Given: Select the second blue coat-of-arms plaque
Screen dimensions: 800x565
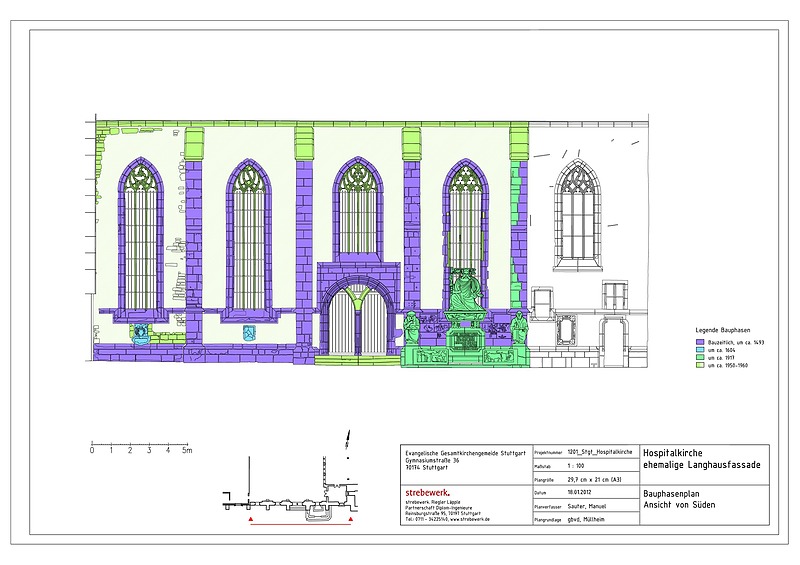Looking at the screenshot, I should click(249, 332).
